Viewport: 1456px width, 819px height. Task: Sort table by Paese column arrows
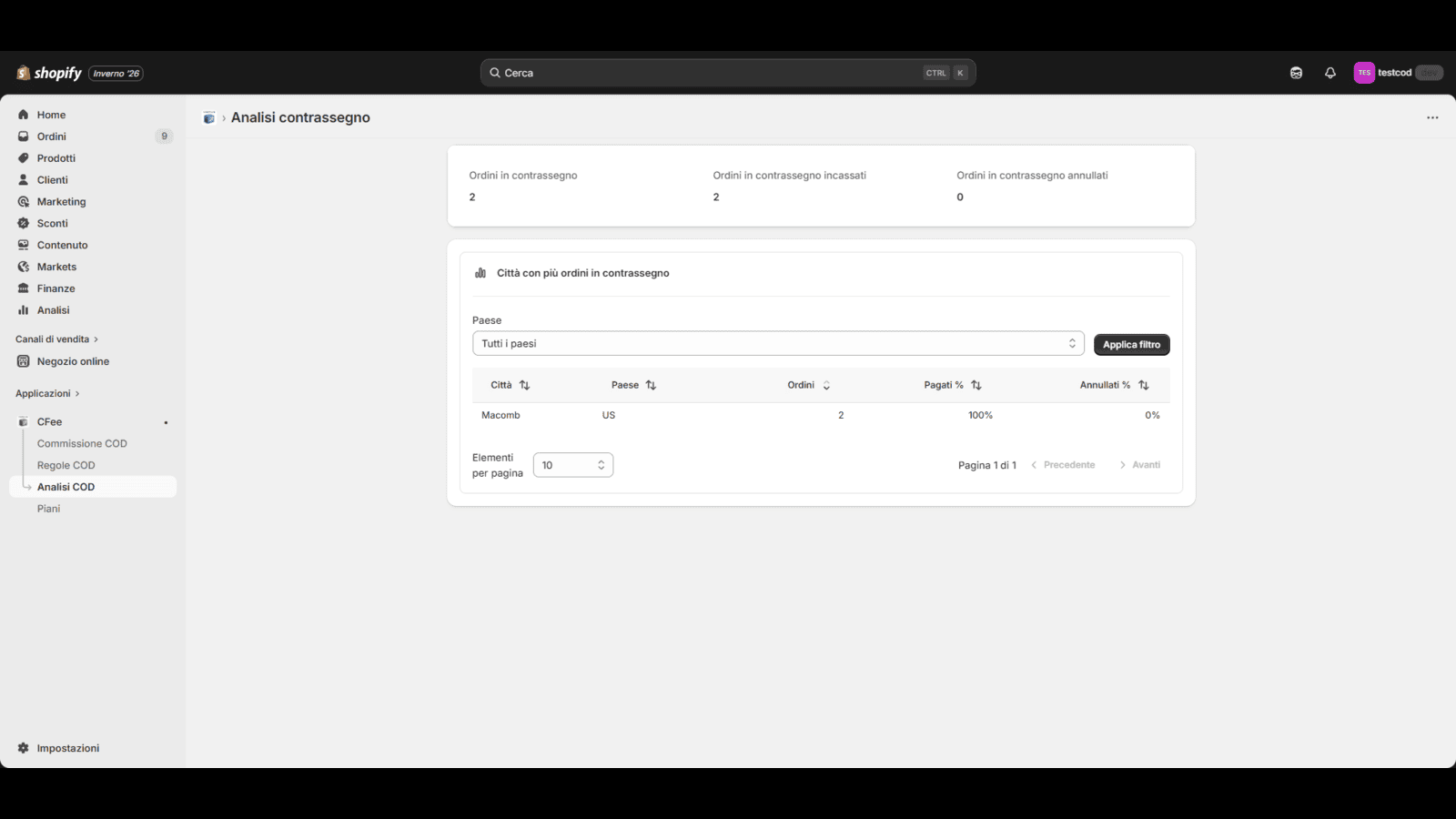[x=652, y=386]
